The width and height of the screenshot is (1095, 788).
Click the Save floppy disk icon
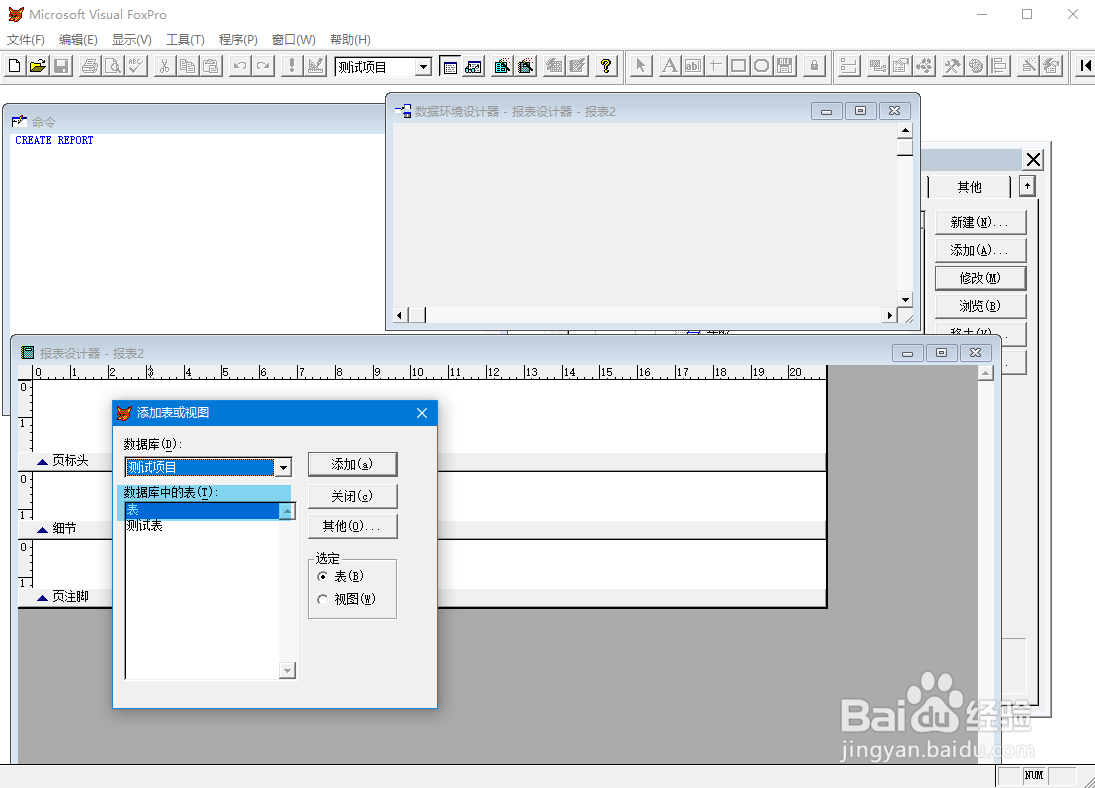(61, 66)
